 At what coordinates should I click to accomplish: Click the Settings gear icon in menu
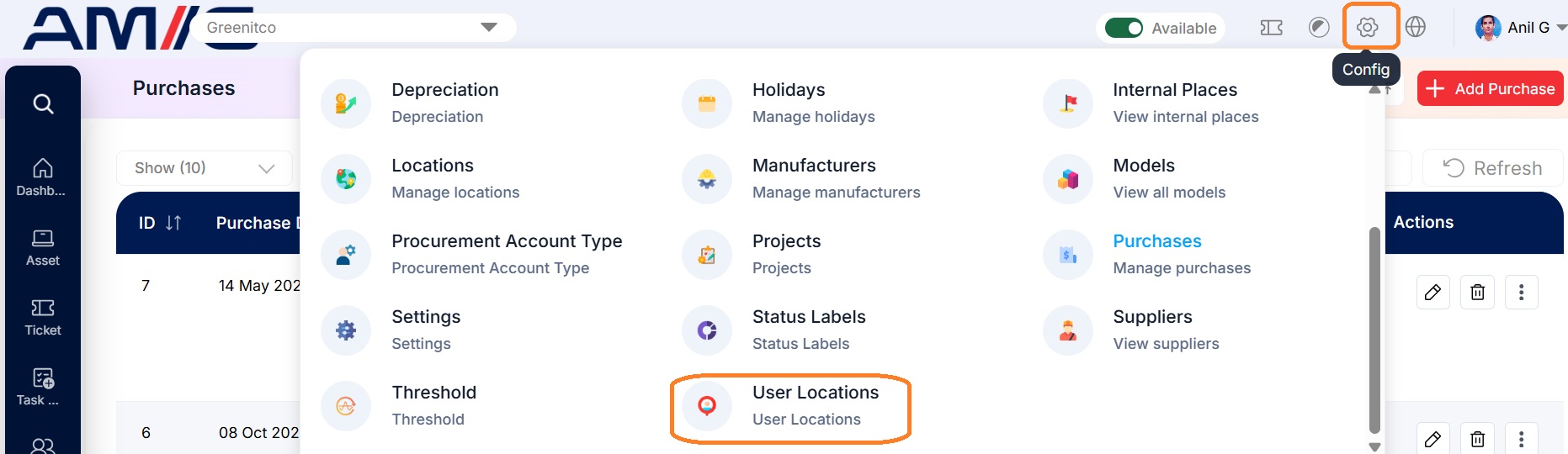[x=346, y=330]
